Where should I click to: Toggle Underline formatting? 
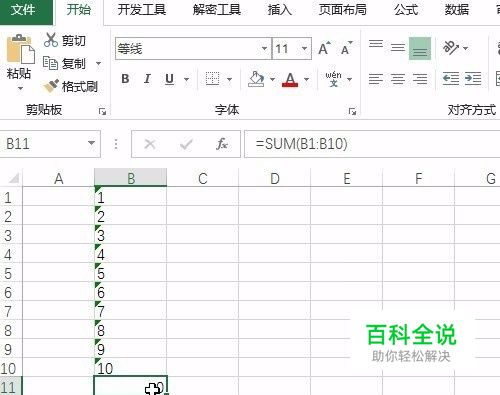pyautogui.click(x=169, y=79)
